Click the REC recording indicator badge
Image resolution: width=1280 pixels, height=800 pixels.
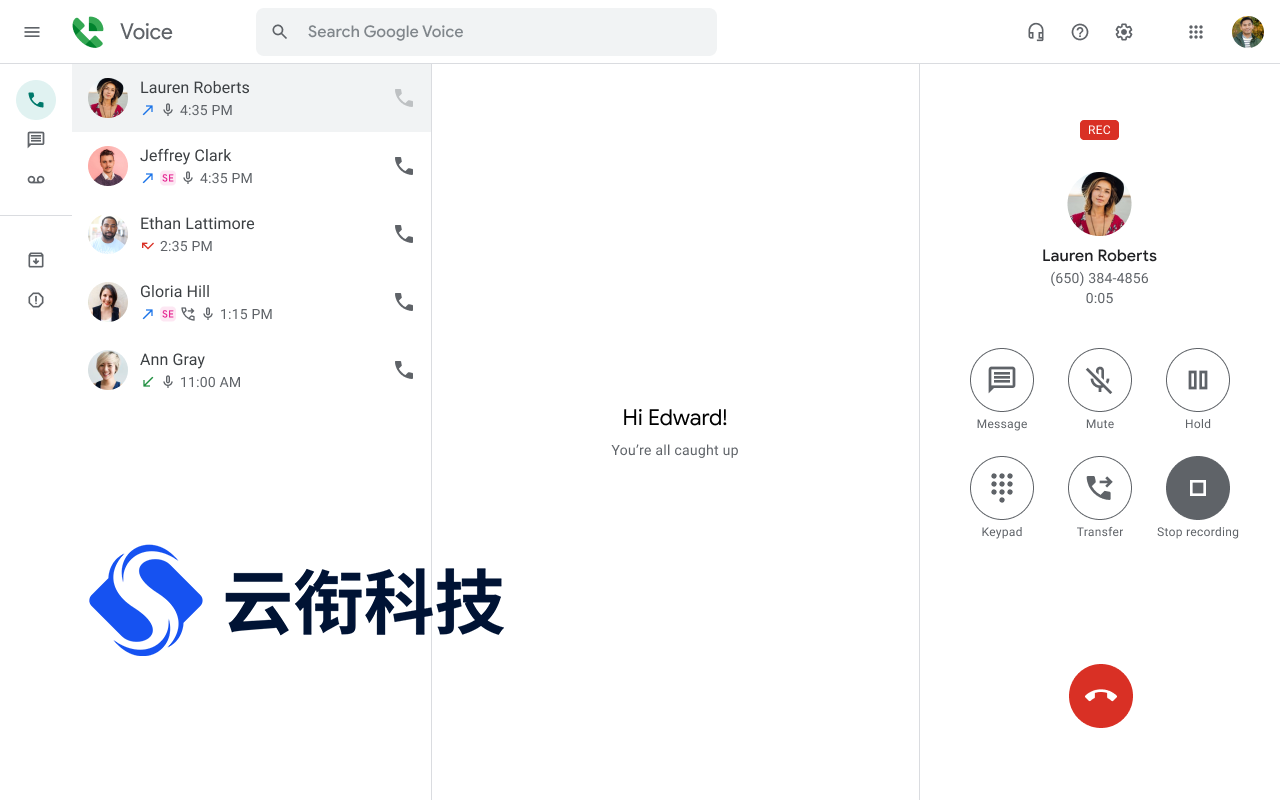pyautogui.click(x=1099, y=130)
